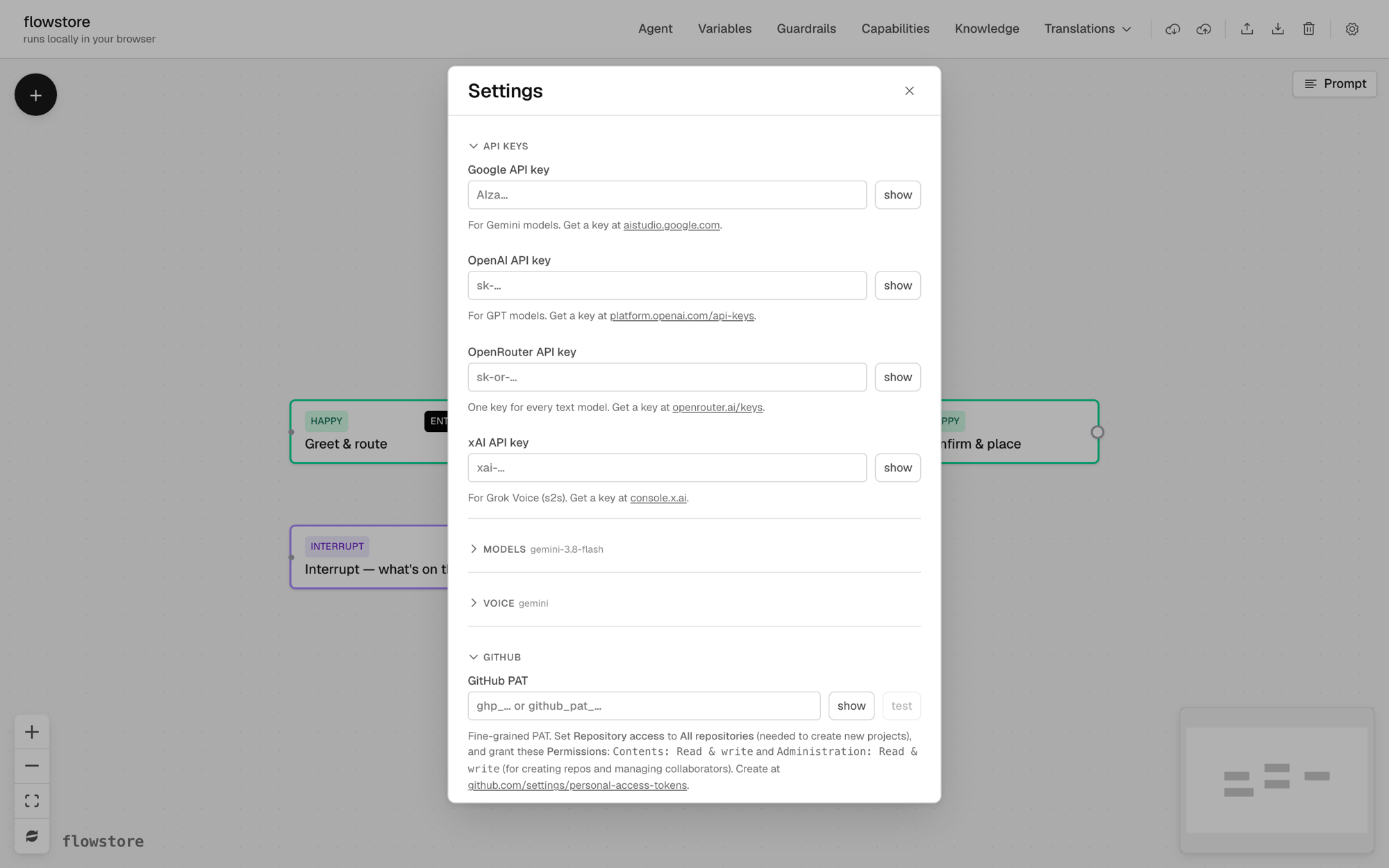1389x868 pixels.
Task: Open the Translations dropdown menu
Action: click(1088, 29)
